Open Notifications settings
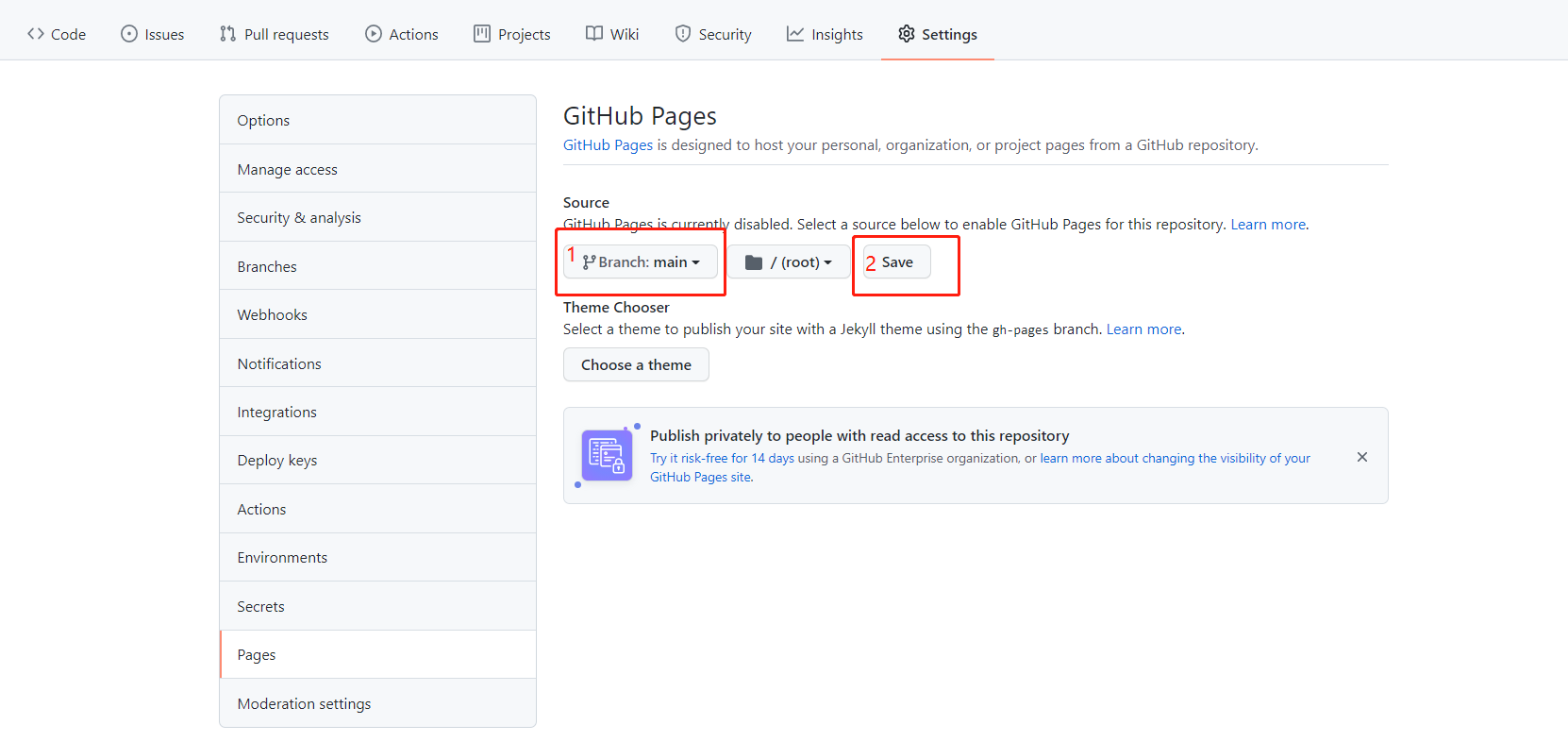 (377, 363)
